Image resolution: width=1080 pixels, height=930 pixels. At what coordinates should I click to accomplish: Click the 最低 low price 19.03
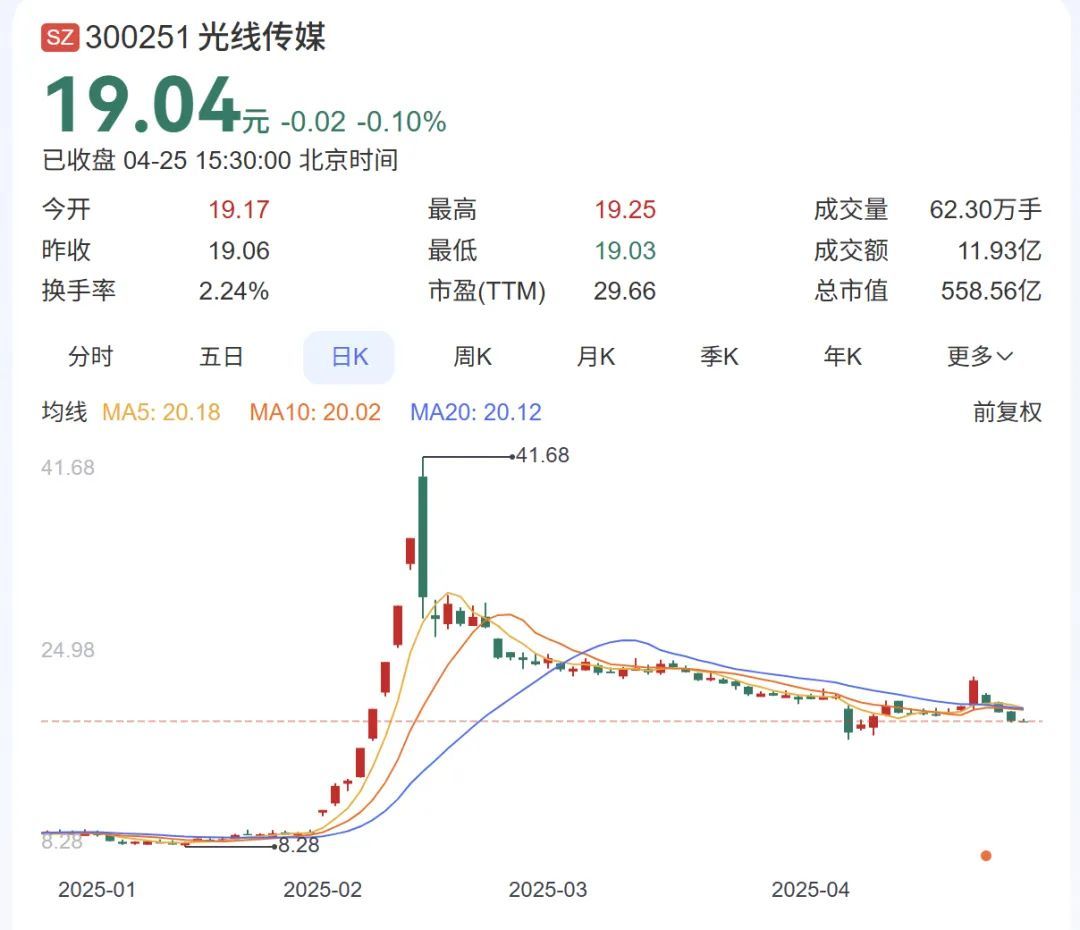[x=625, y=251]
